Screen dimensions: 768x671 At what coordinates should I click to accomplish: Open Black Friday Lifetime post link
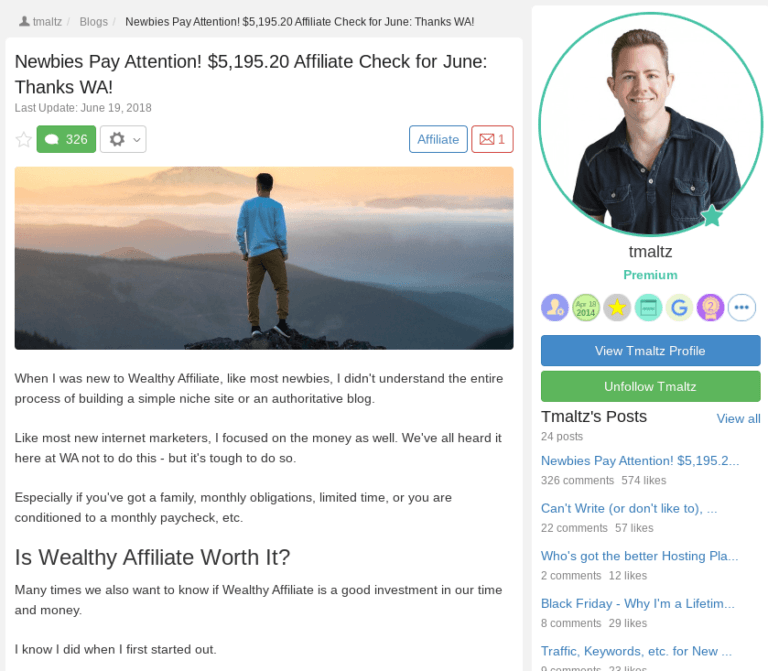click(x=638, y=603)
